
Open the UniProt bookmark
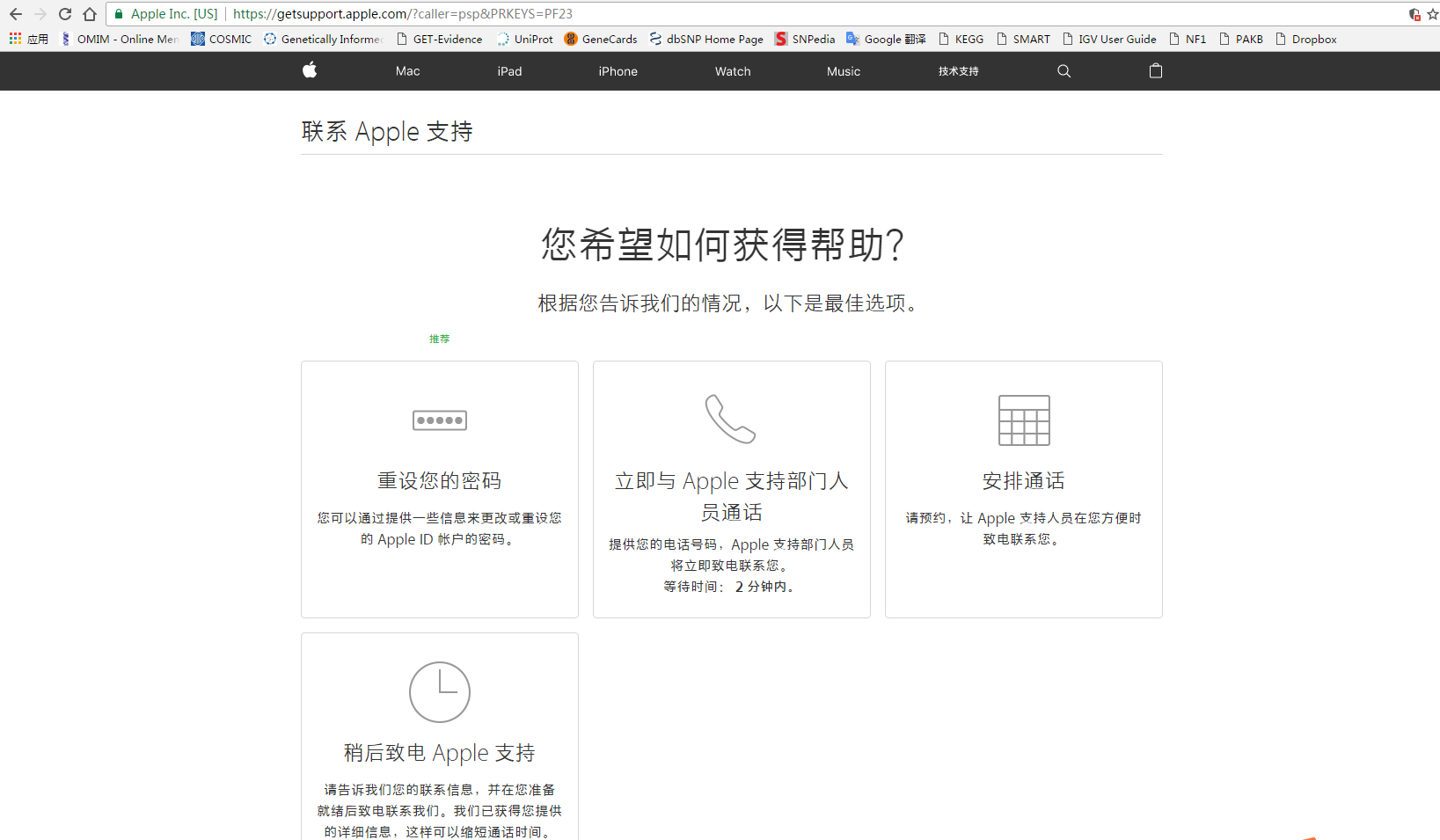[525, 39]
